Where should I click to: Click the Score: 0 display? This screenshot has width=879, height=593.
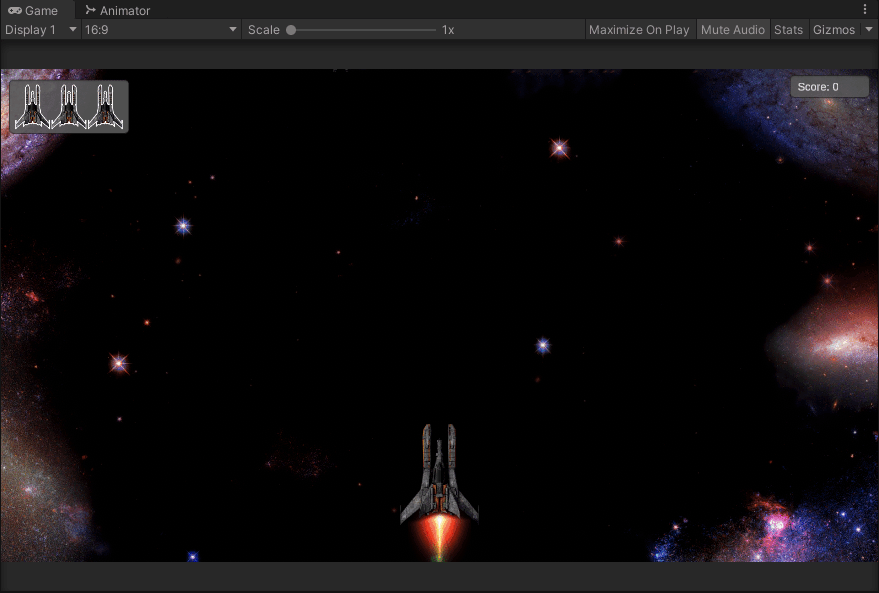(x=828, y=86)
